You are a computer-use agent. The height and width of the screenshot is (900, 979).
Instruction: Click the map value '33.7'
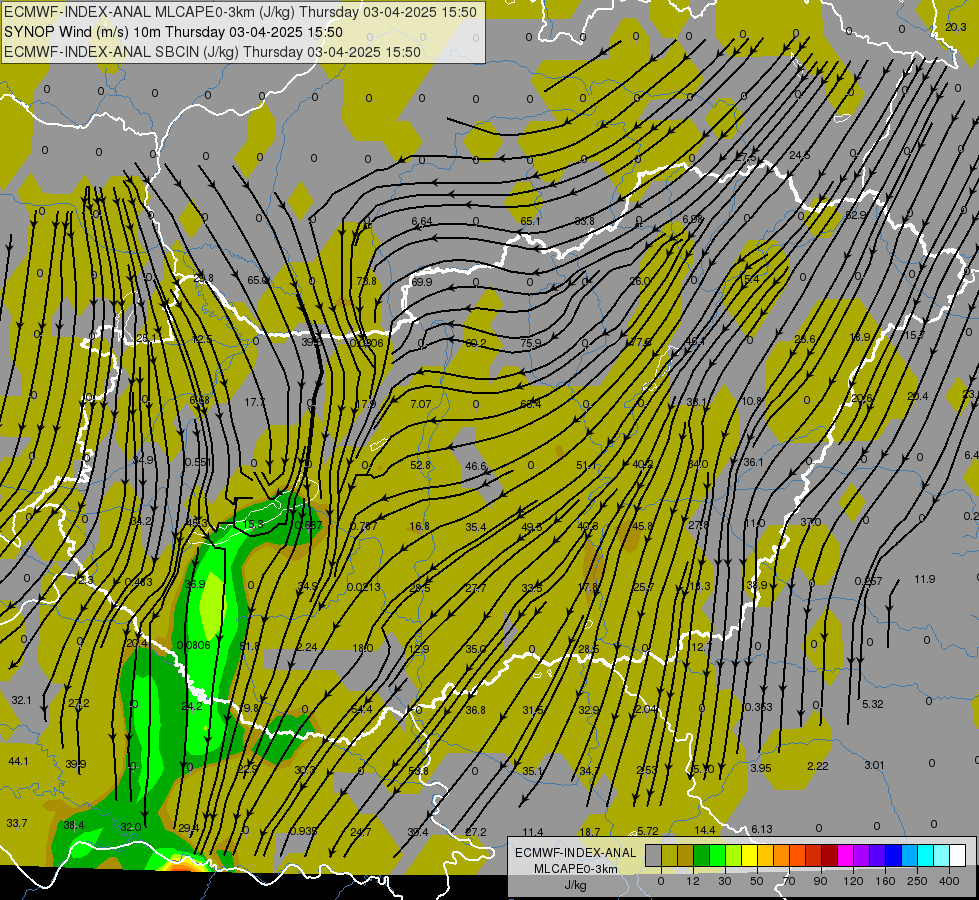(x=17, y=823)
